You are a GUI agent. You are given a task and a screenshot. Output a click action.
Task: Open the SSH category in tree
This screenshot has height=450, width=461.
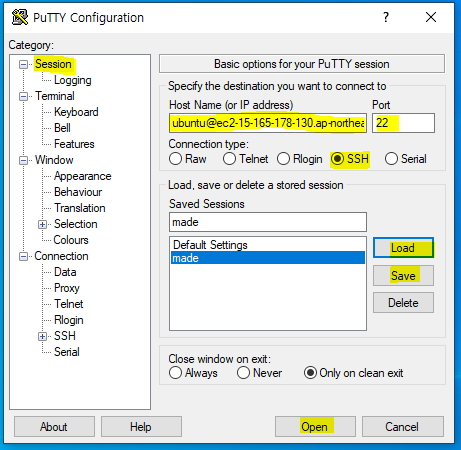(65, 336)
